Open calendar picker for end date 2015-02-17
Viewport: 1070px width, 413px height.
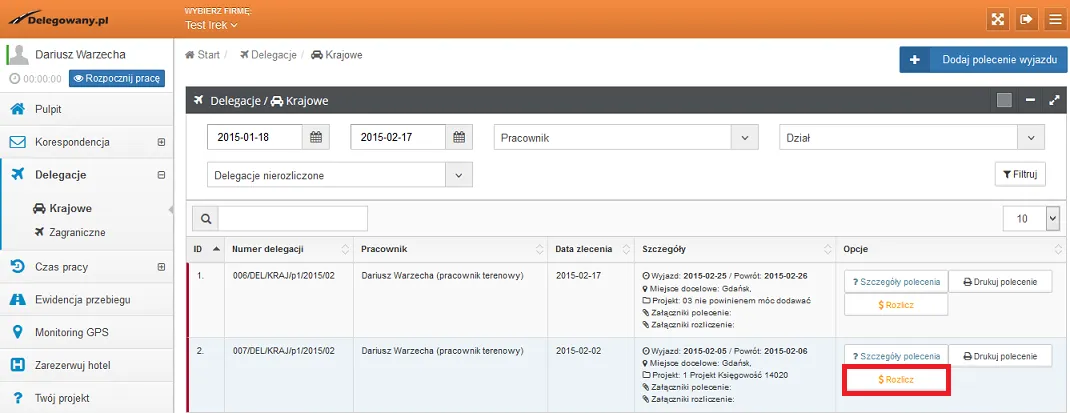pos(459,137)
